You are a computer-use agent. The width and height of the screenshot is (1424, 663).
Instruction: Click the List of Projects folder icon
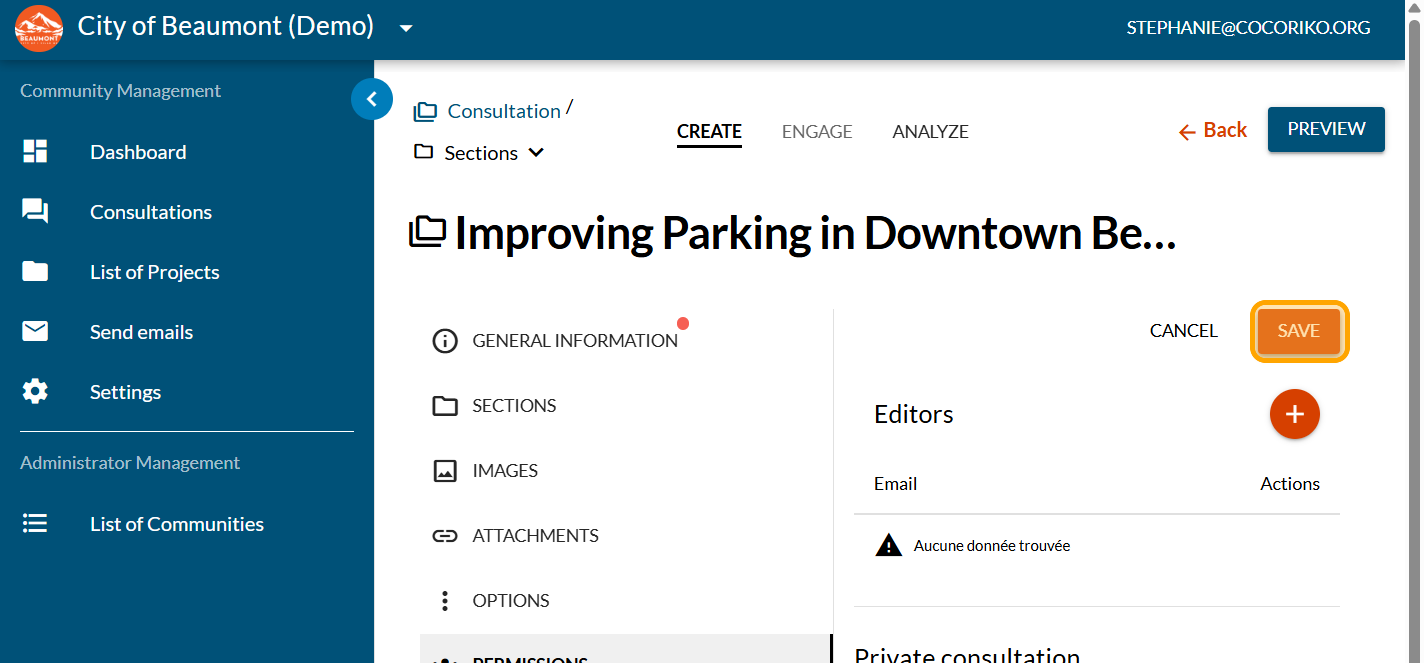tap(35, 272)
